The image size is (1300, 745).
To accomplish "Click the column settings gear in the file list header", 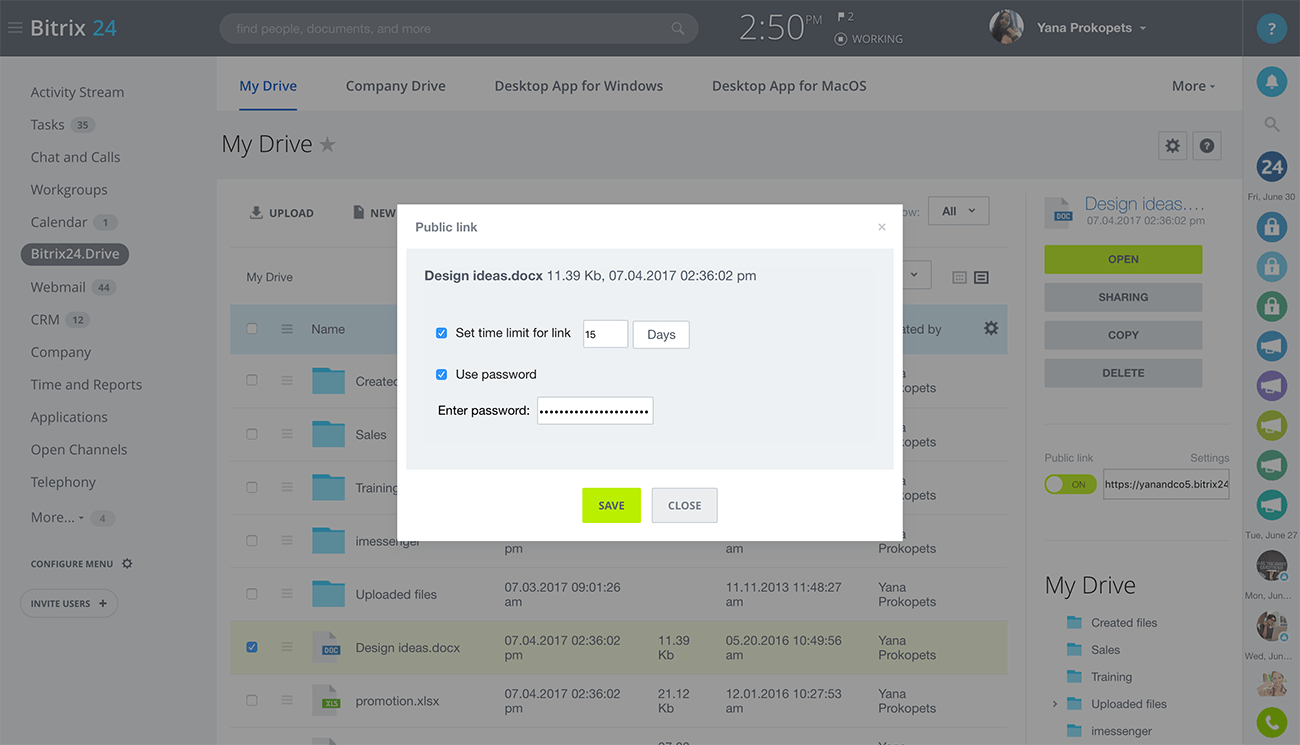I will tap(991, 328).
